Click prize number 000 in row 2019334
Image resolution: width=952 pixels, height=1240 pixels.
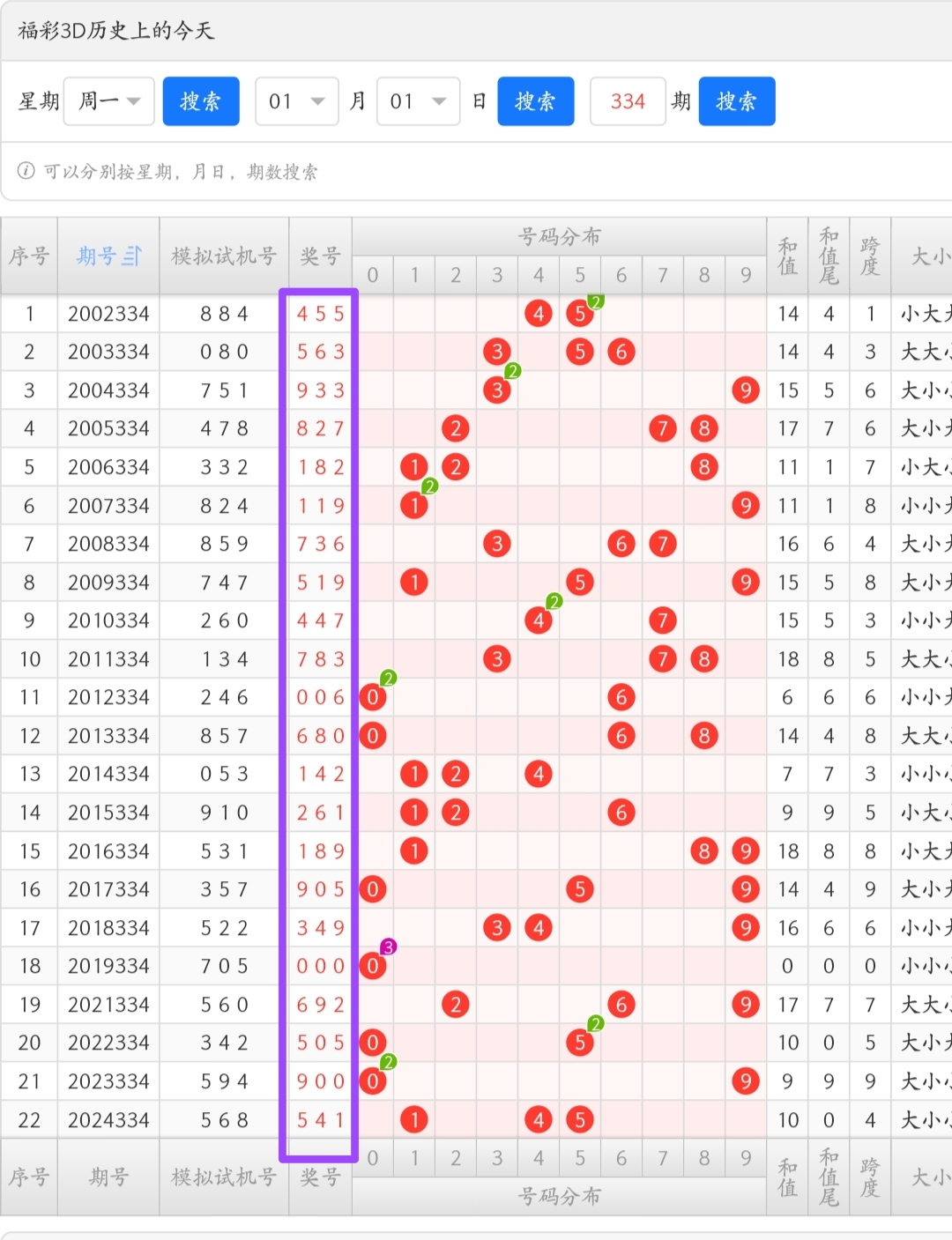click(320, 967)
